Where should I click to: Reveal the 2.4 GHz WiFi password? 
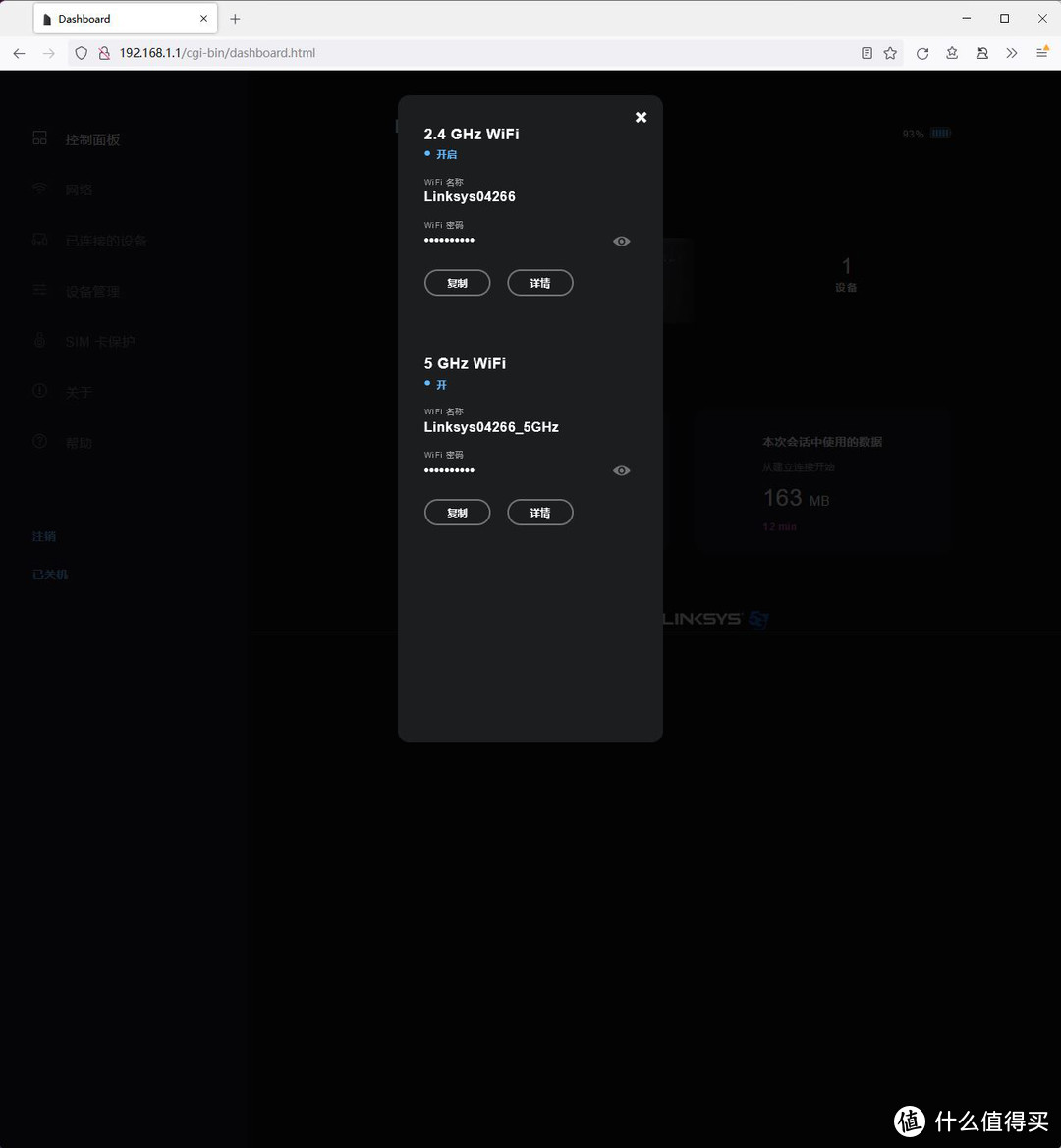[x=621, y=242]
